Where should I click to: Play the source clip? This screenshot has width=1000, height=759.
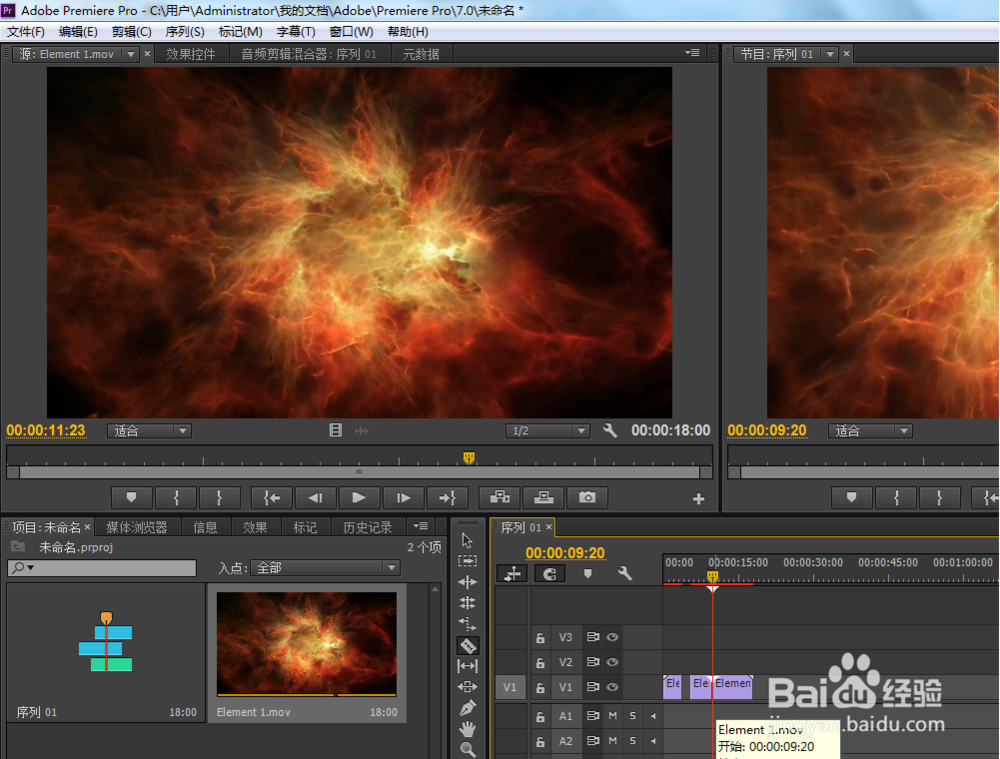point(359,497)
